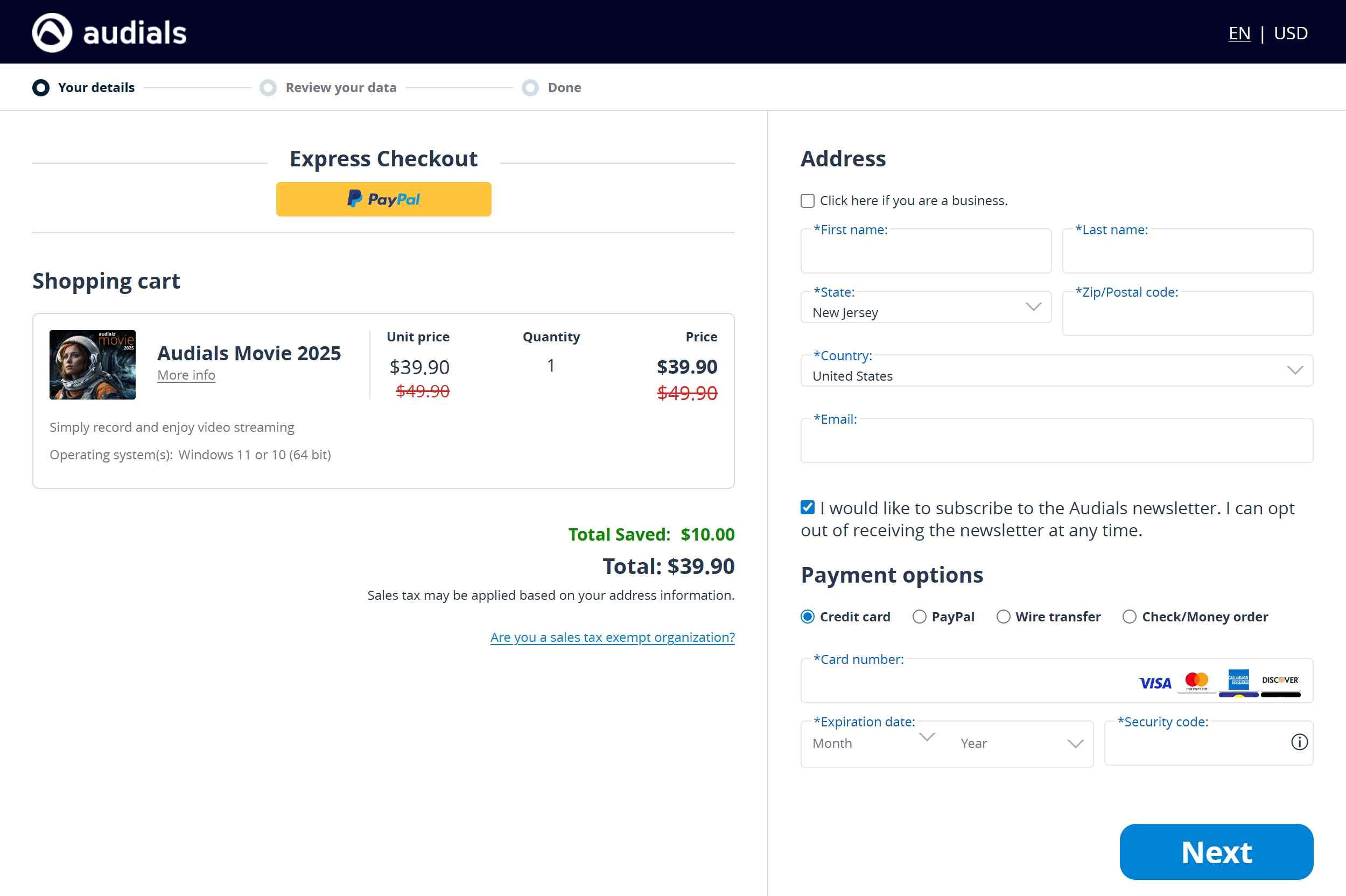The width and height of the screenshot is (1346, 896).
Task: Open the Country dropdown showing United States
Action: coord(1056,371)
